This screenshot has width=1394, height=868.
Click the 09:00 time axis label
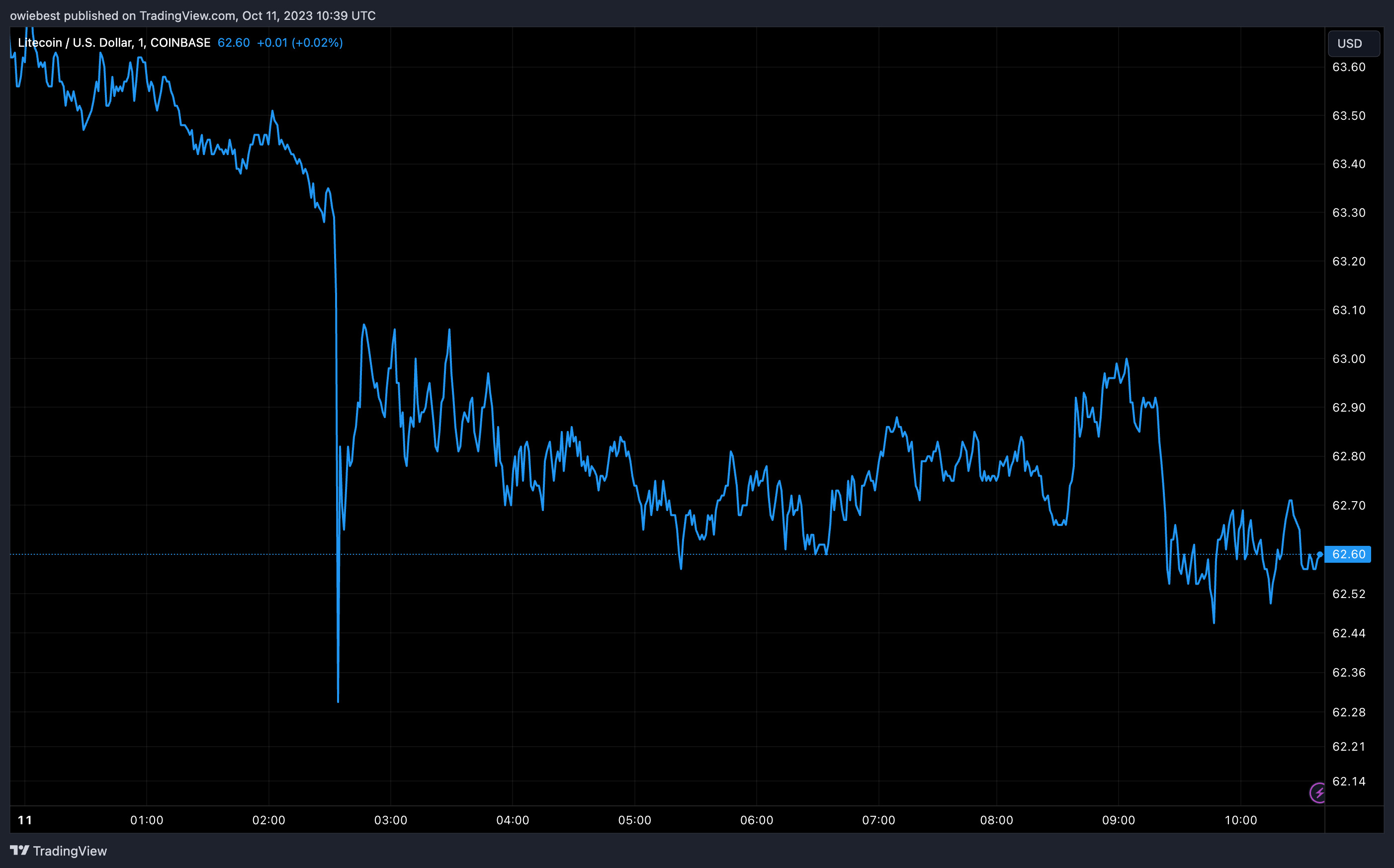(1119, 820)
